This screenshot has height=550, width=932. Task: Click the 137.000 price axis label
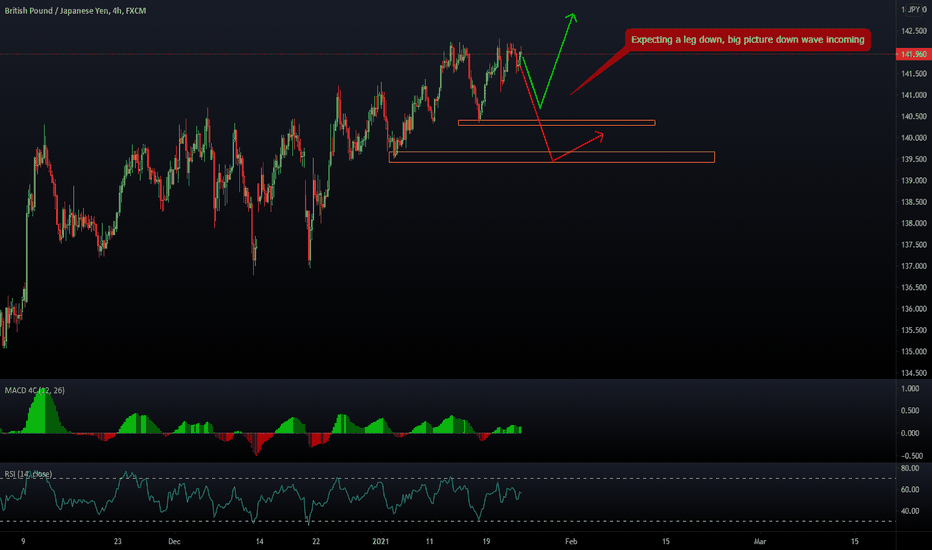pyautogui.click(x=914, y=266)
